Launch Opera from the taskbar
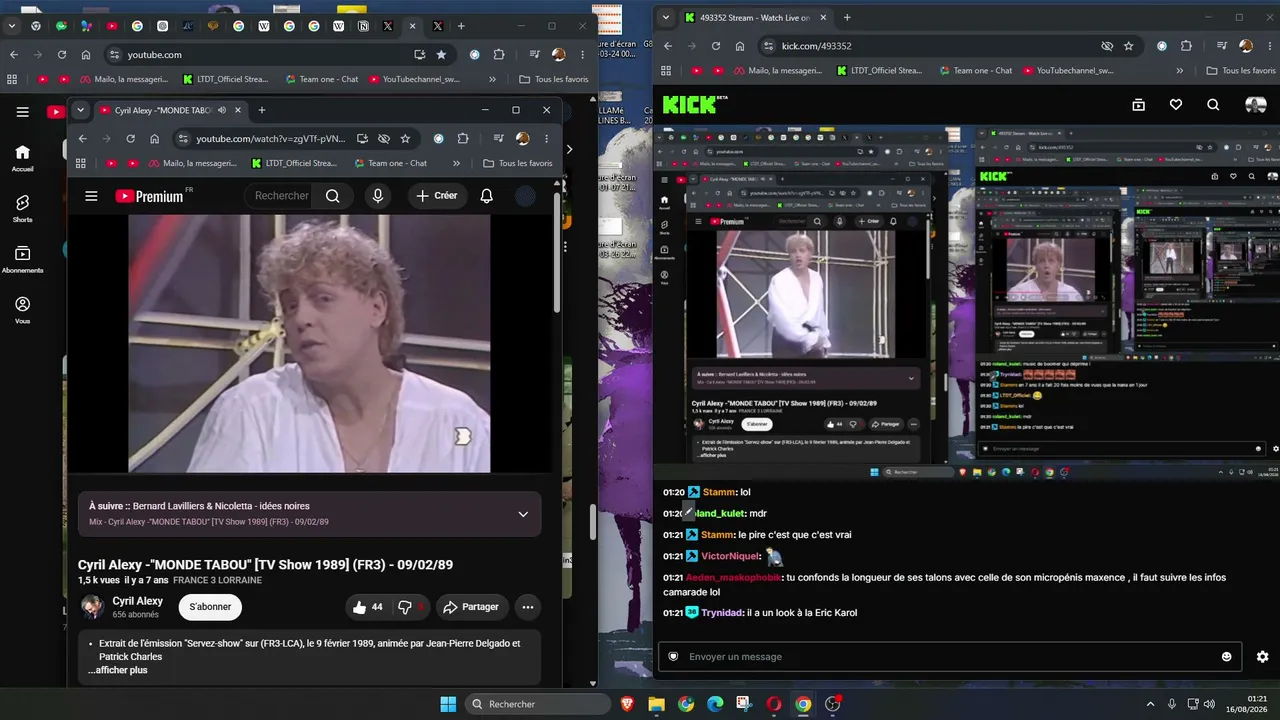 773,704
